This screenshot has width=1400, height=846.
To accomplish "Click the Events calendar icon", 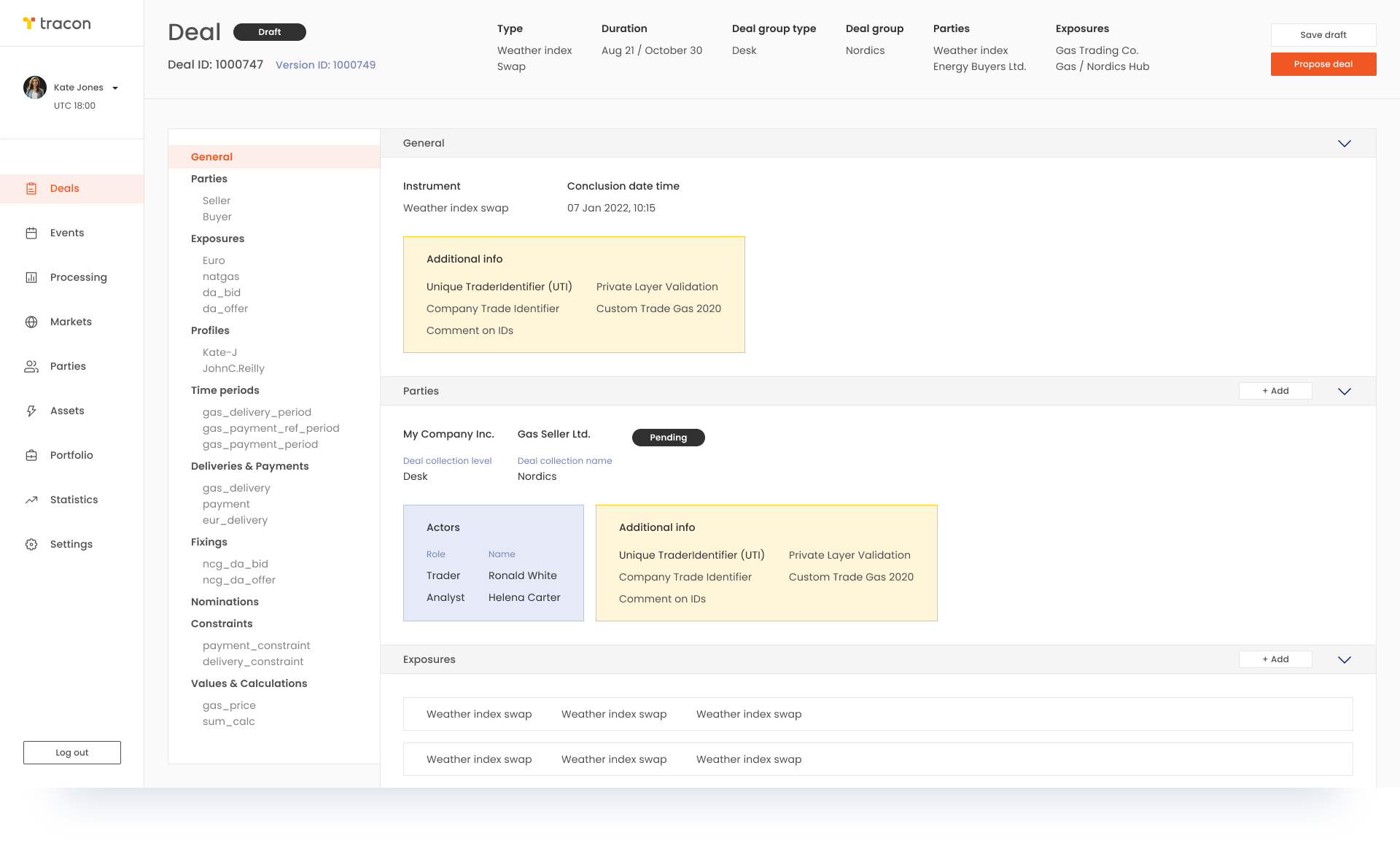I will pyautogui.click(x=31, y=233).
